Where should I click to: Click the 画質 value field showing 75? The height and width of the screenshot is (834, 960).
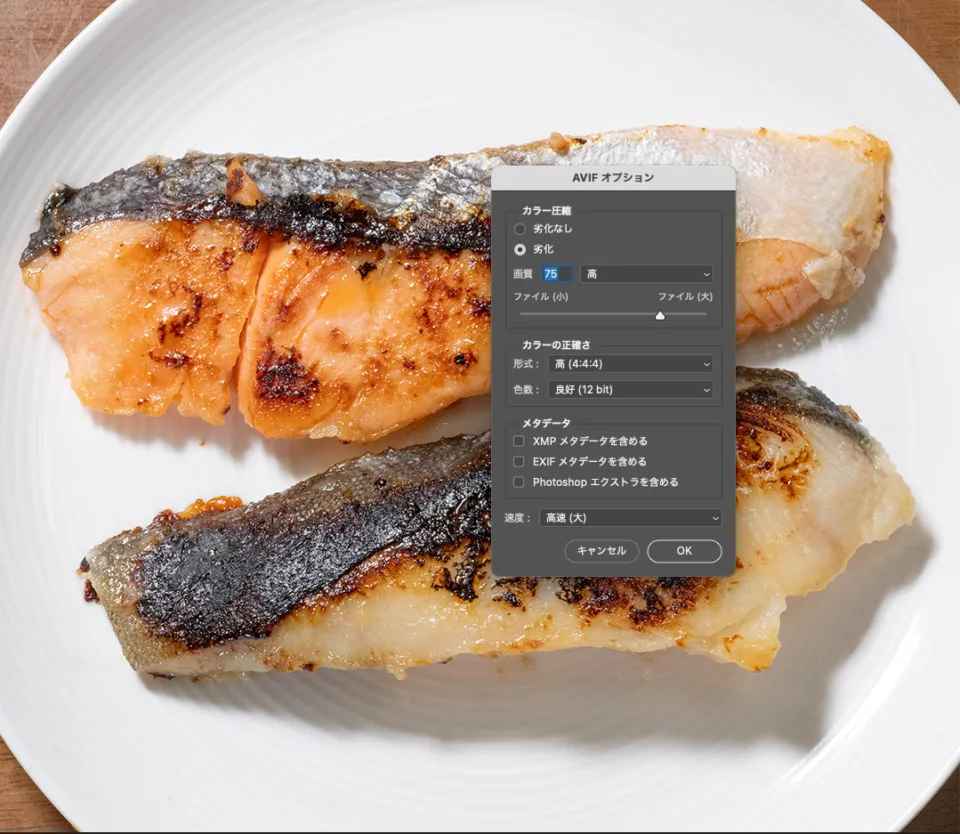[557, 273]
